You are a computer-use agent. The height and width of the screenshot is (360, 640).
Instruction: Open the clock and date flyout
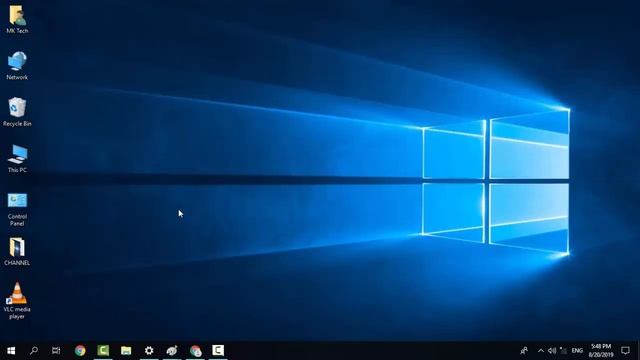[601, 351]
